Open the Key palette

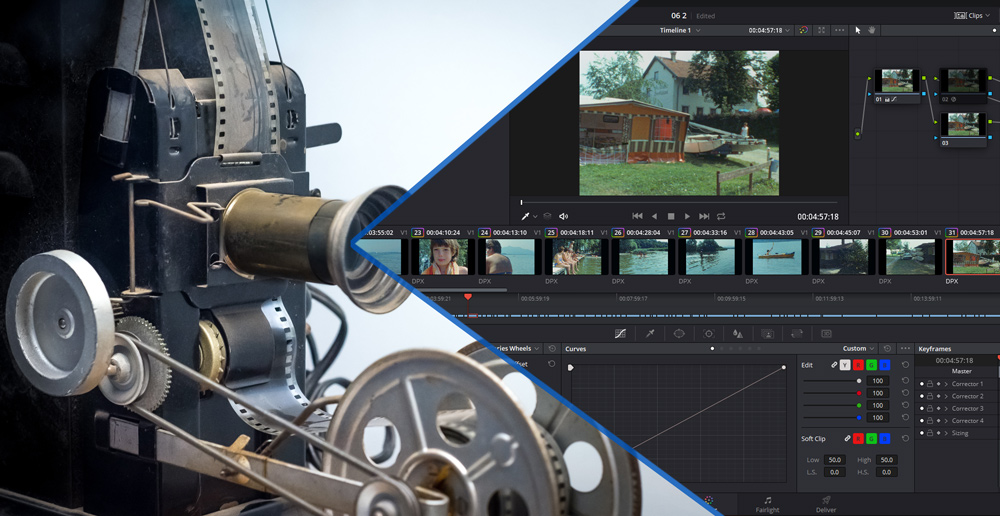tap(767, 334)
